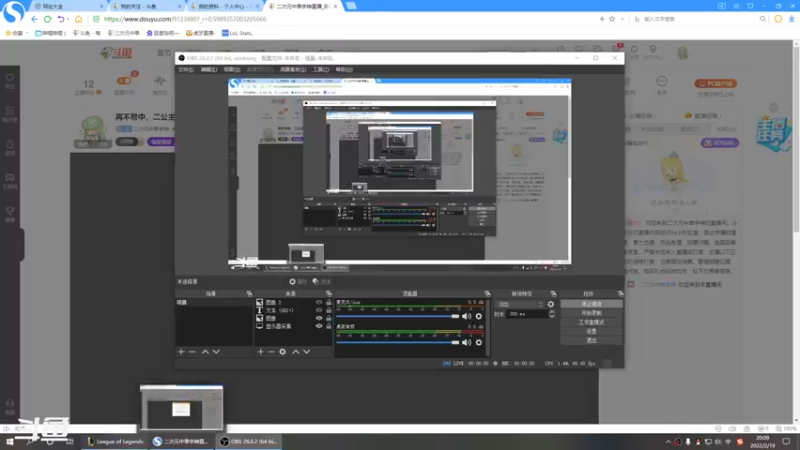Image resolution: width=800 pixels, height=450 pixels.
Task: Click the browser address bar URL
Action: [x=185, y=19]
